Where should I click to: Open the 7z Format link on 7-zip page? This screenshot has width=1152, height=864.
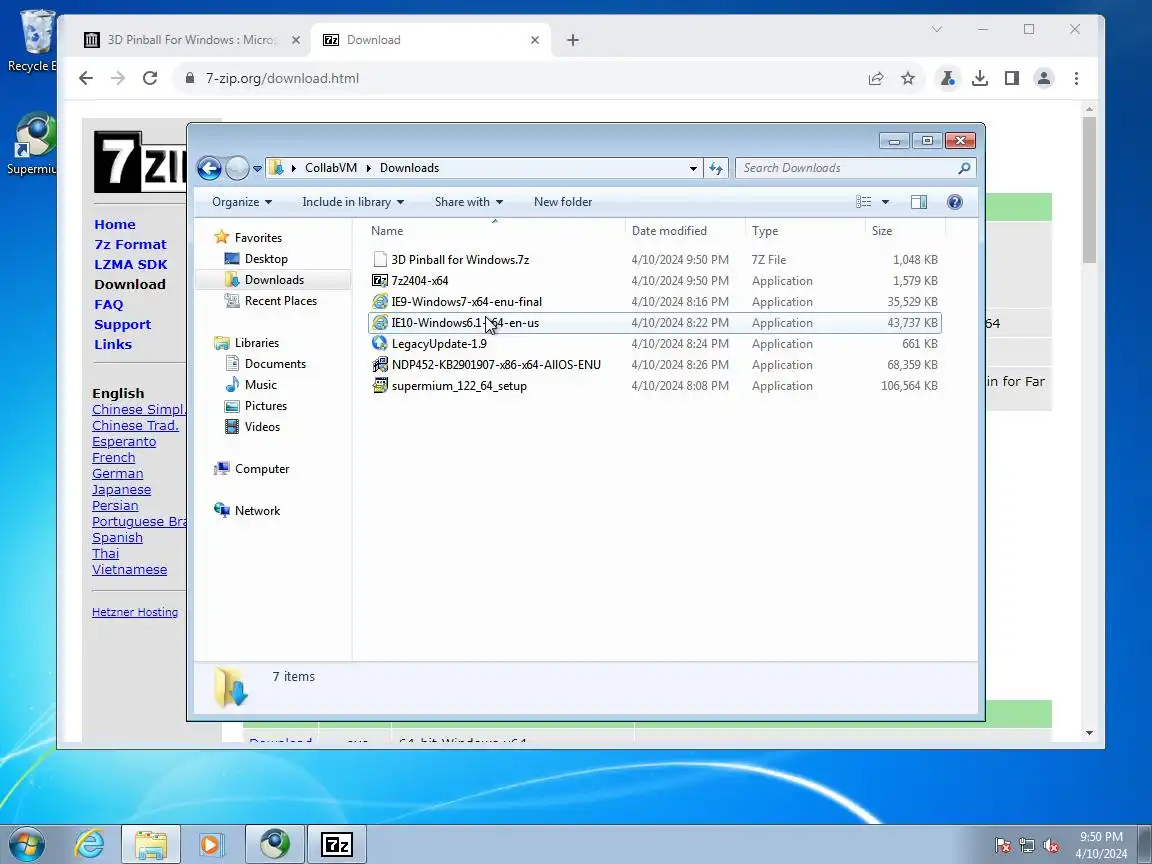130,245
